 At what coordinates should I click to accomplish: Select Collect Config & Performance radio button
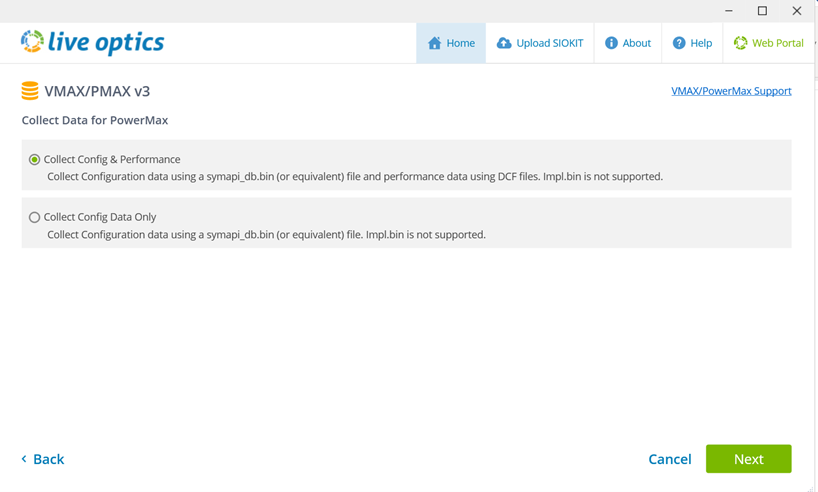pyautogui.click(x=35, y=160)
